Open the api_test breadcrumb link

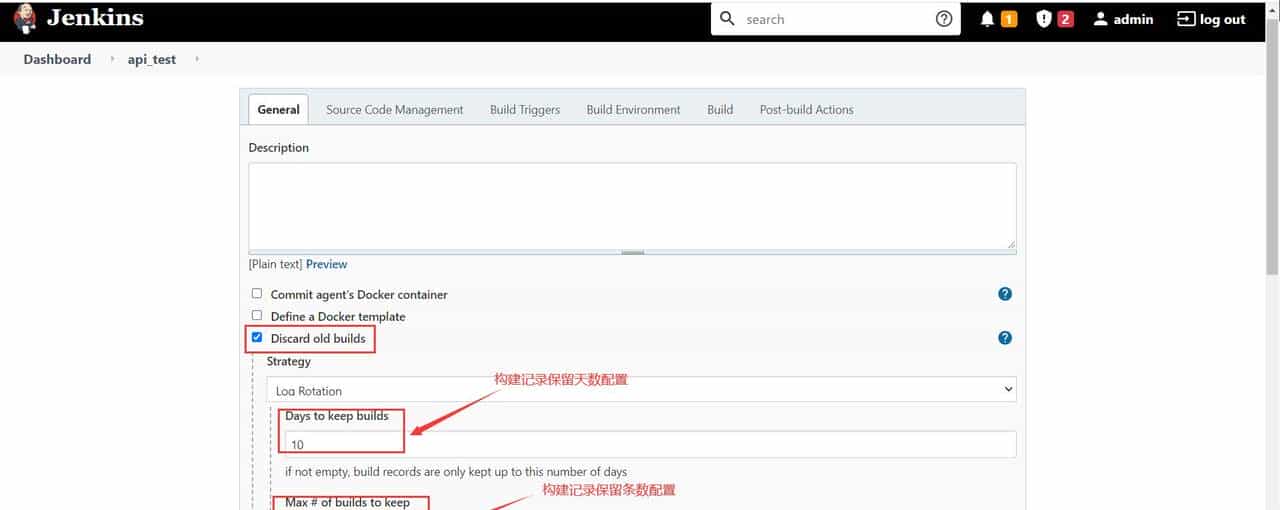point(152,59)
